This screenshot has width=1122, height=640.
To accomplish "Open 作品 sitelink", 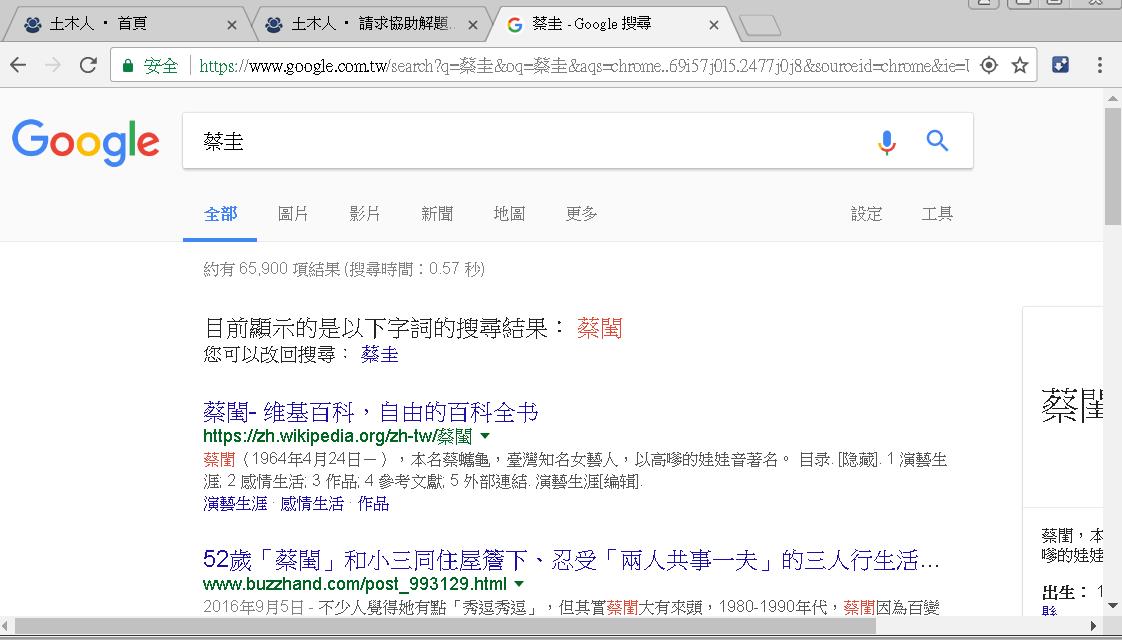I will click(373, 504).
